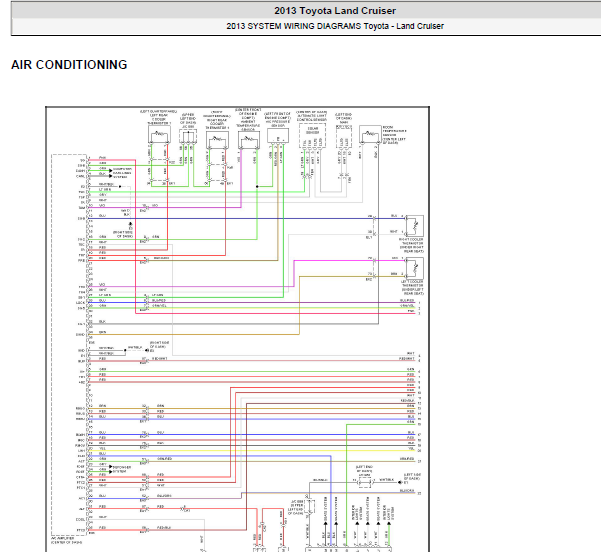Click the Solar Sensor box in the diagram
601x552 pixels.
pos(312,135)
